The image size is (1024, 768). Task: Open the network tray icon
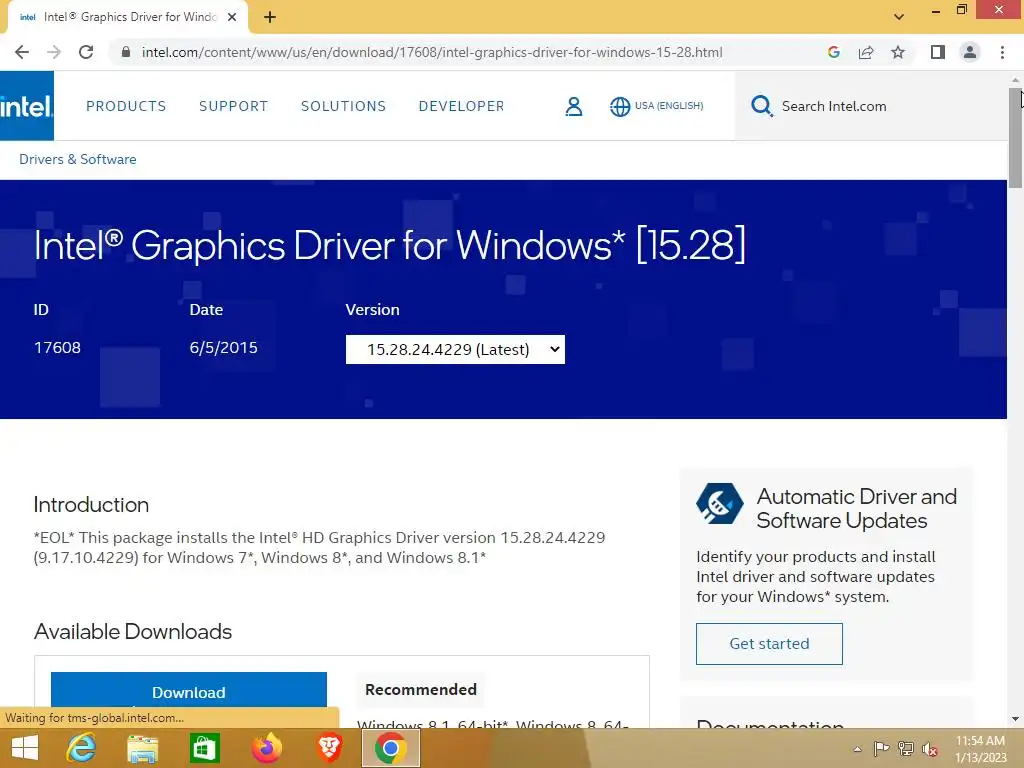coord(906,749)
